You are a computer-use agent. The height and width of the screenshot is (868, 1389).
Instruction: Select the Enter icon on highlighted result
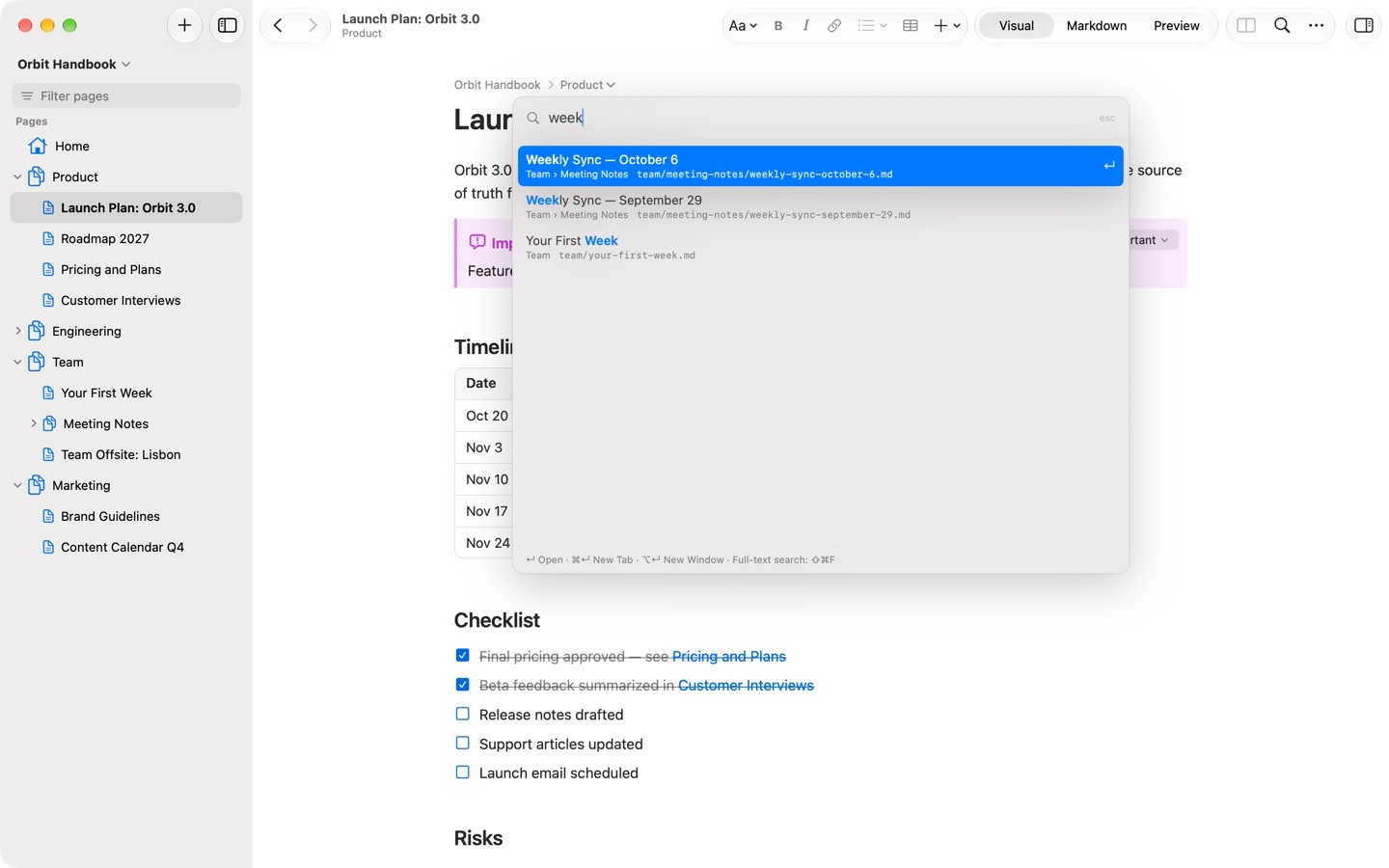1109,166
